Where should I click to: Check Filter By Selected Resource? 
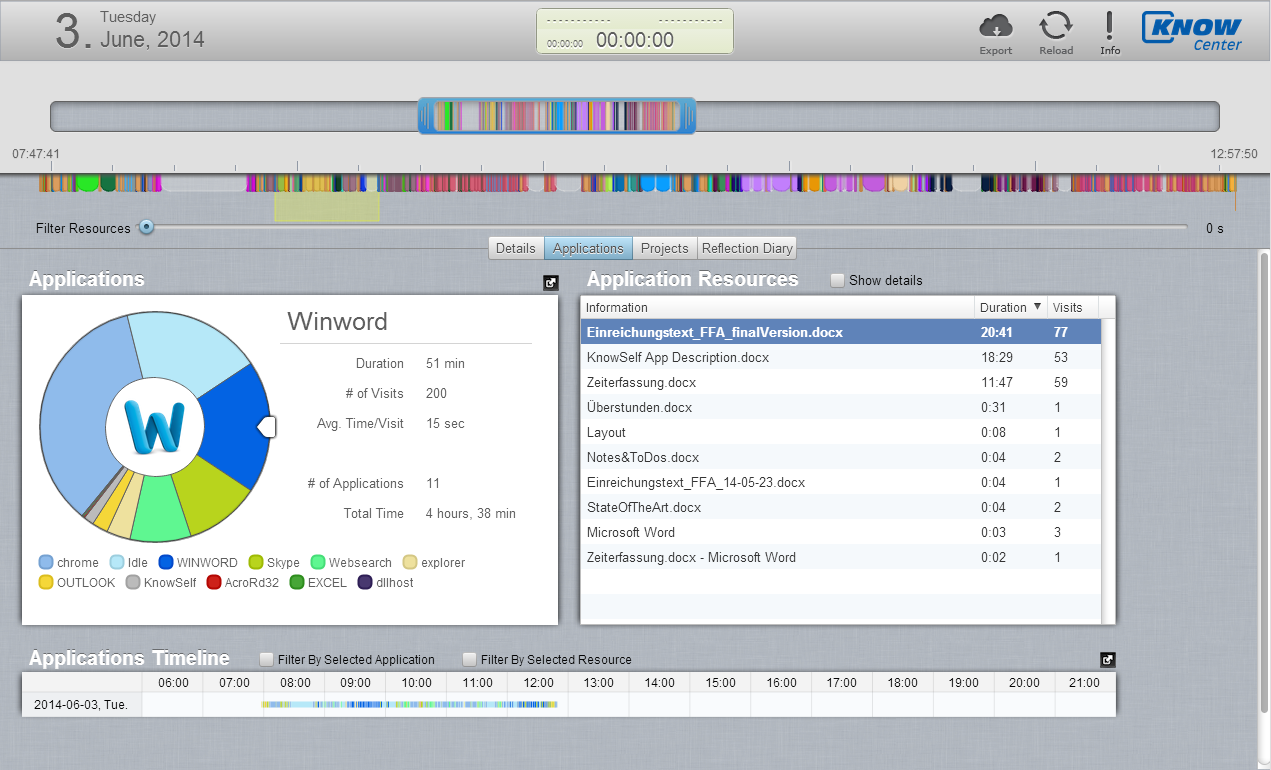point(469,659)
